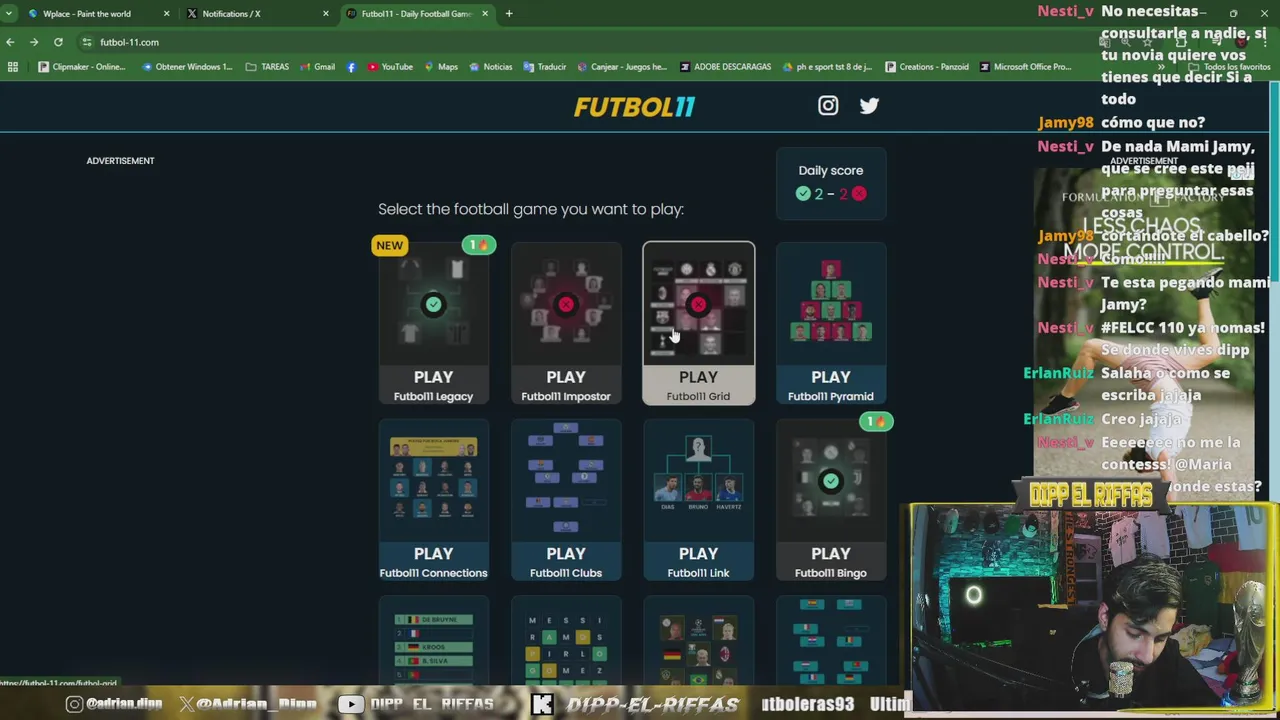This screenshot has width=1280, height=720.
Task: Click the FUTBOL11 logo
Action: (634, 106)
